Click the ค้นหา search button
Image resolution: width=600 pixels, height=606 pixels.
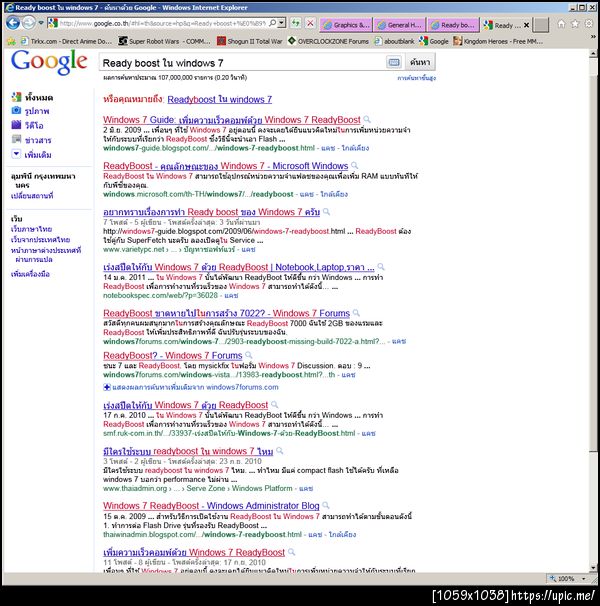[420, 62]
